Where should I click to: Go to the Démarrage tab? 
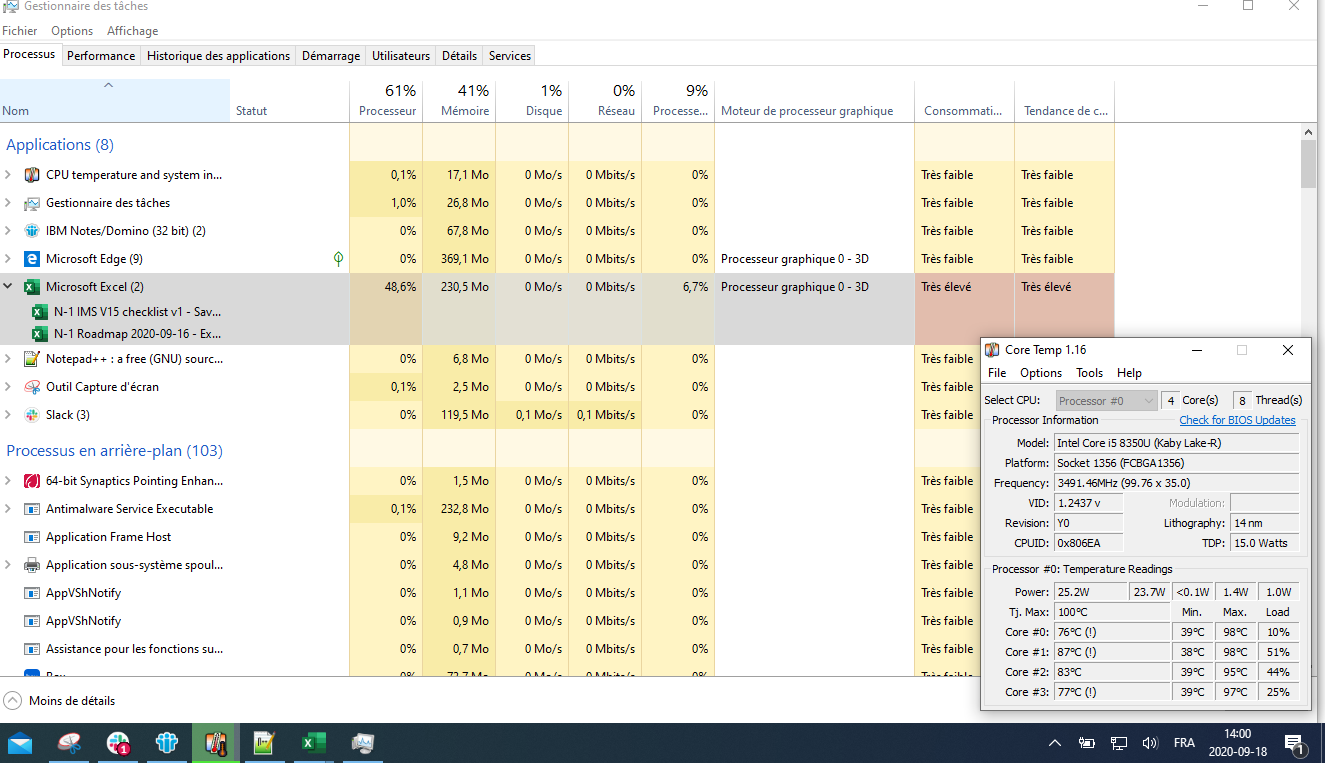tap(331, 56)
